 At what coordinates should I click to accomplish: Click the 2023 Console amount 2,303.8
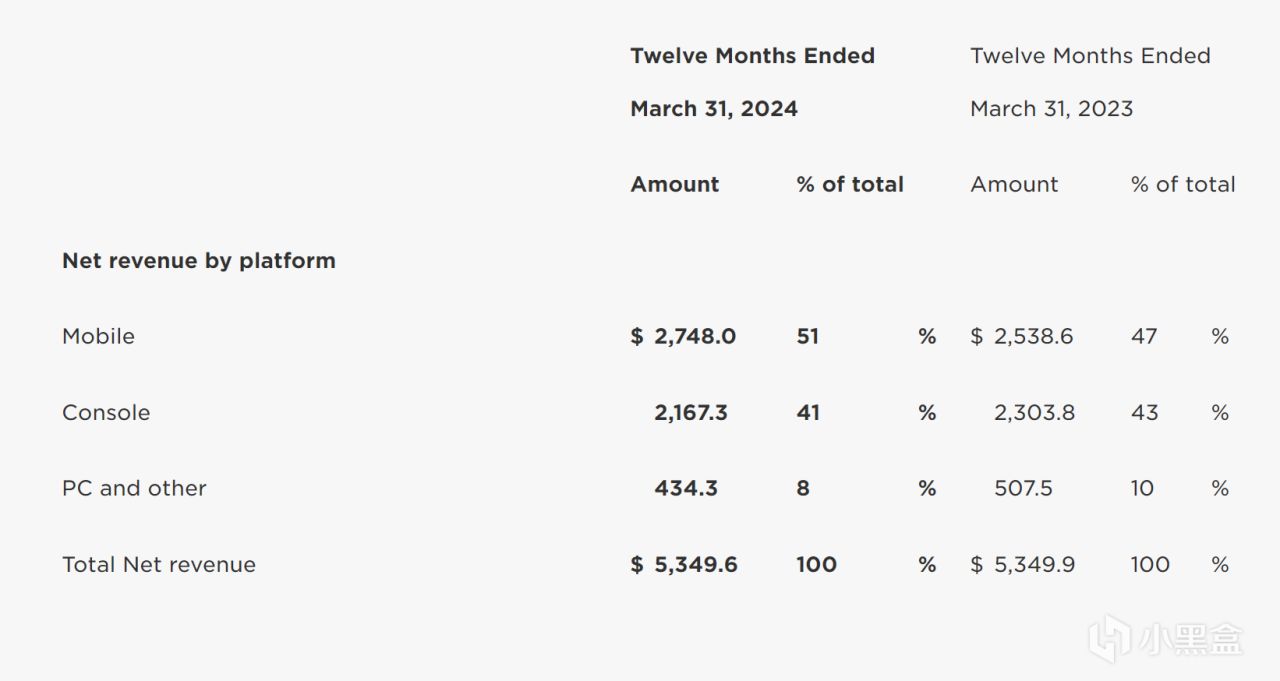point(1034,413)
